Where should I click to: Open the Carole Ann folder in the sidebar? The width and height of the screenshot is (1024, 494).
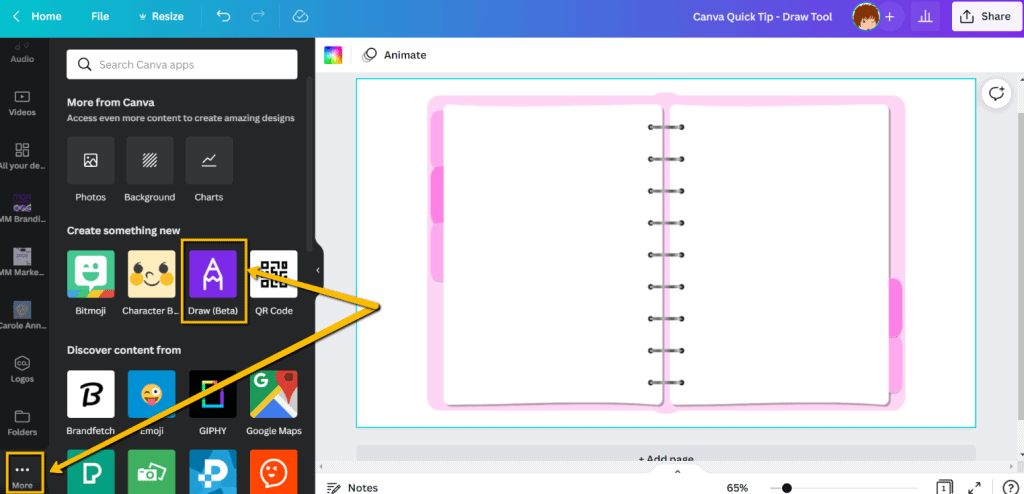(22, 316)
